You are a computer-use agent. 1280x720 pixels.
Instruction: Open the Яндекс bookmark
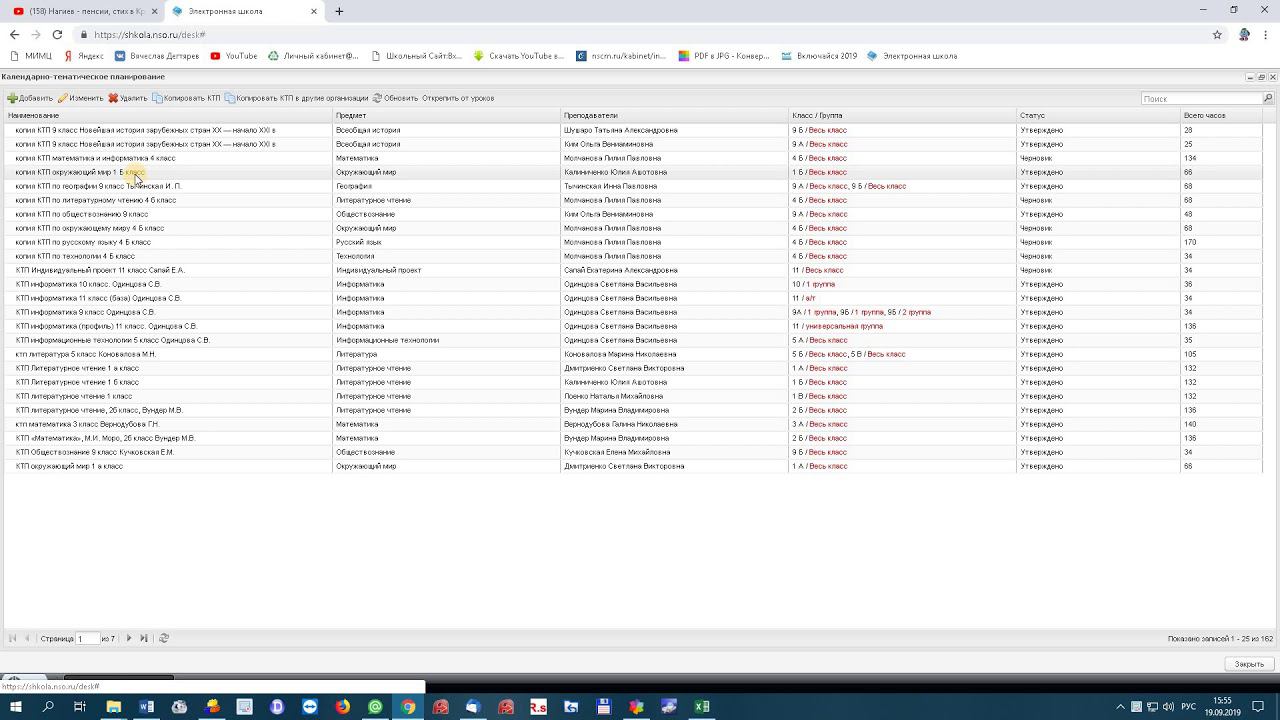83,56
